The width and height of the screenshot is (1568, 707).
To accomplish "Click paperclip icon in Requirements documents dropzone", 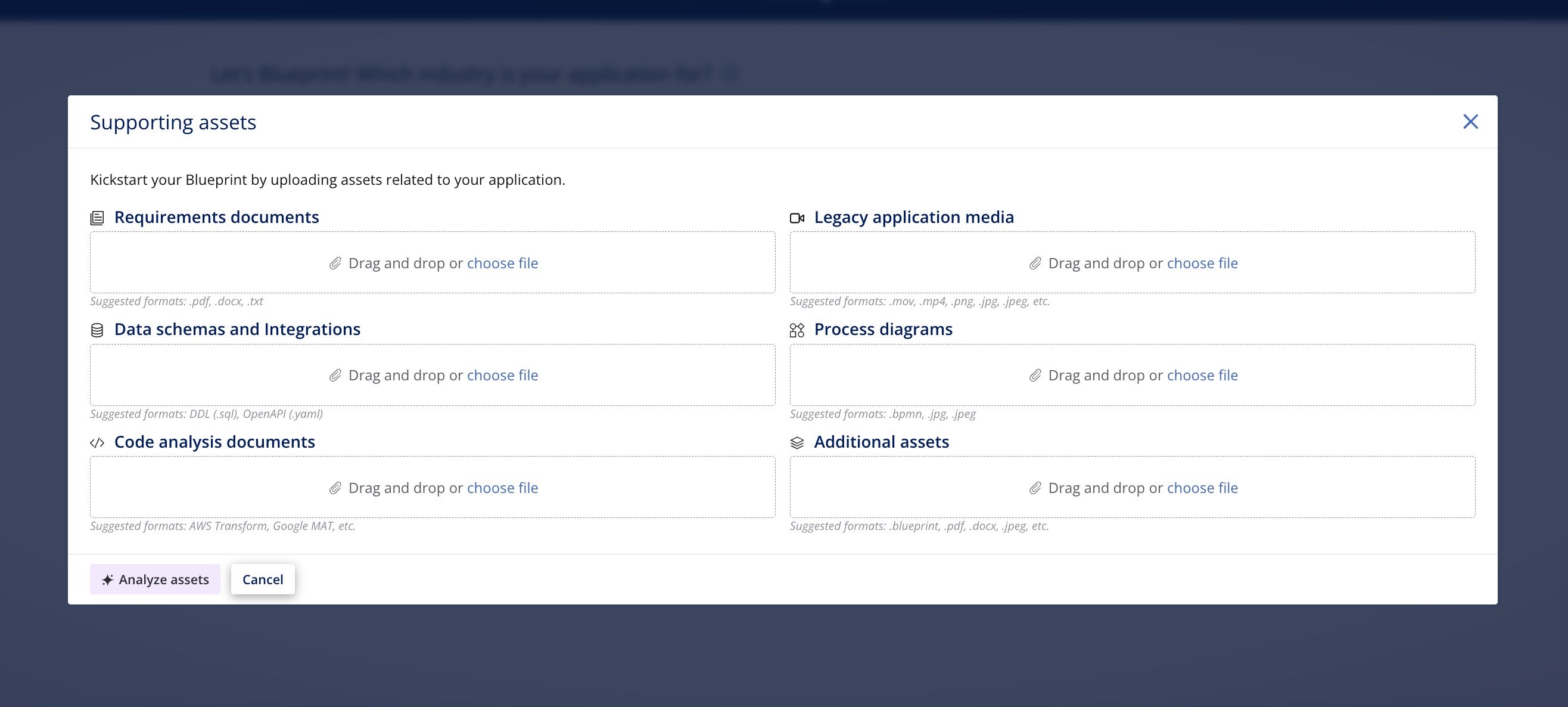I will [x=335, y=263].
